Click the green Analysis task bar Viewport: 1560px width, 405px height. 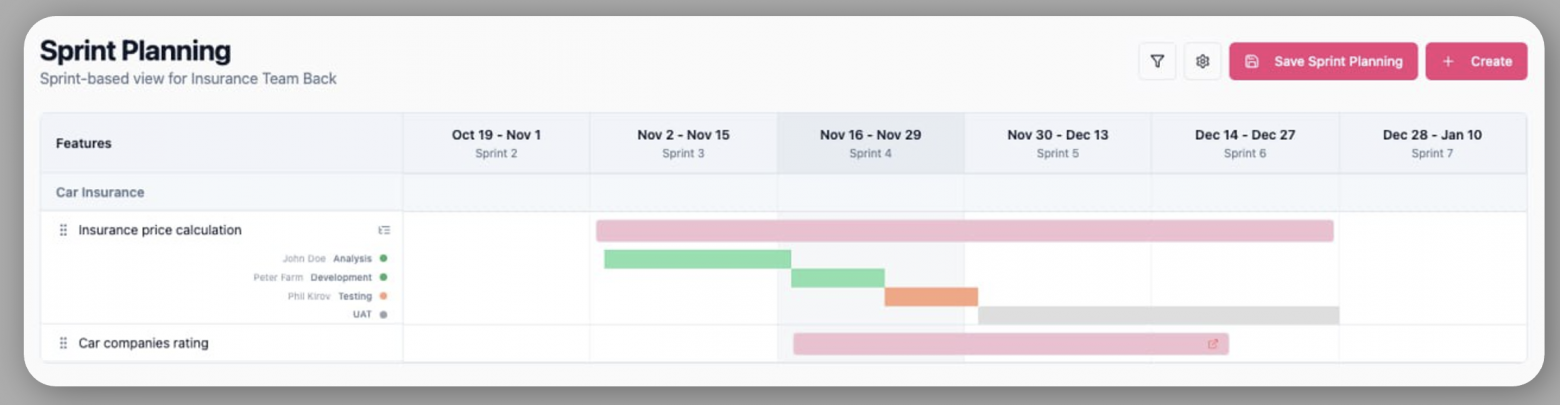pos(697,259)
